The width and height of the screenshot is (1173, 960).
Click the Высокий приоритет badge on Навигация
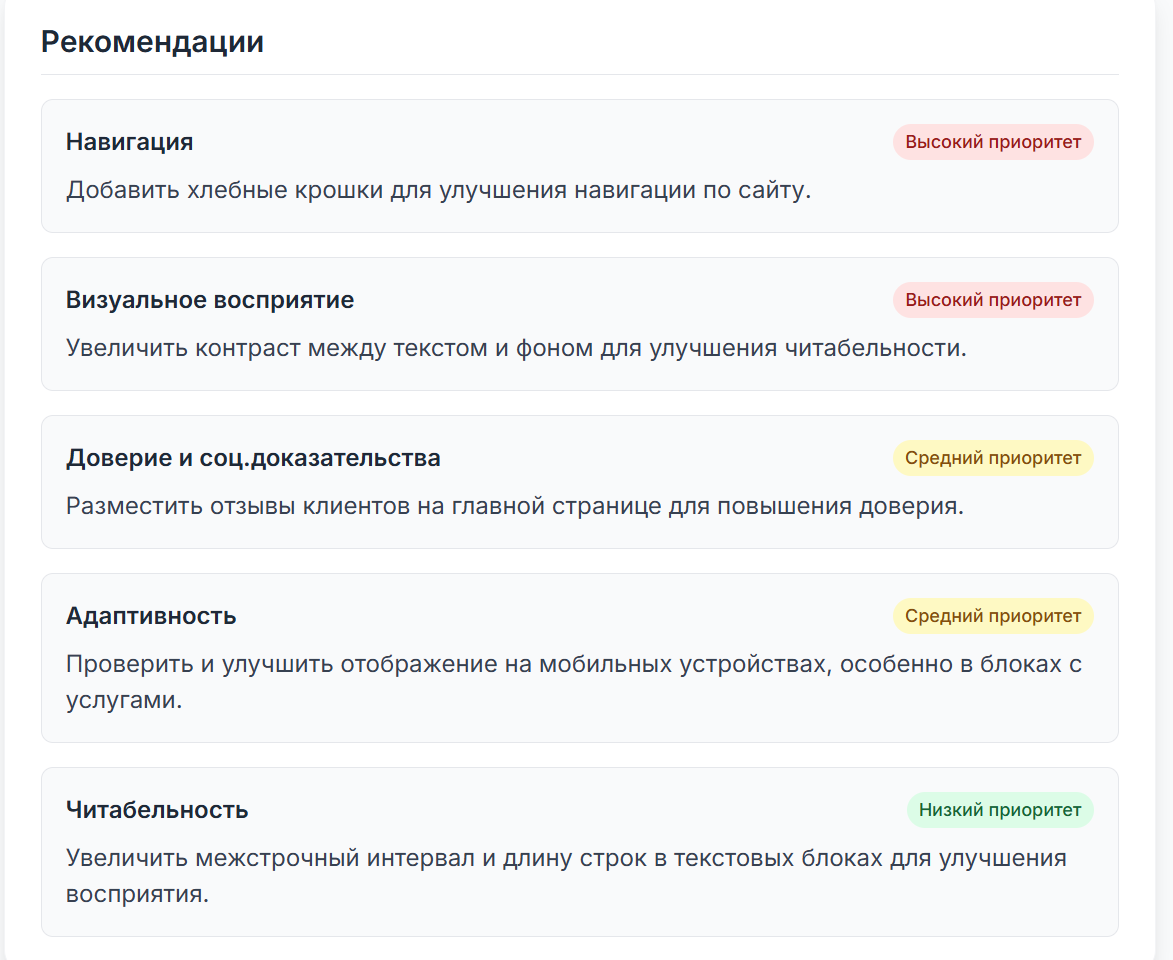(x=993, y=142)
